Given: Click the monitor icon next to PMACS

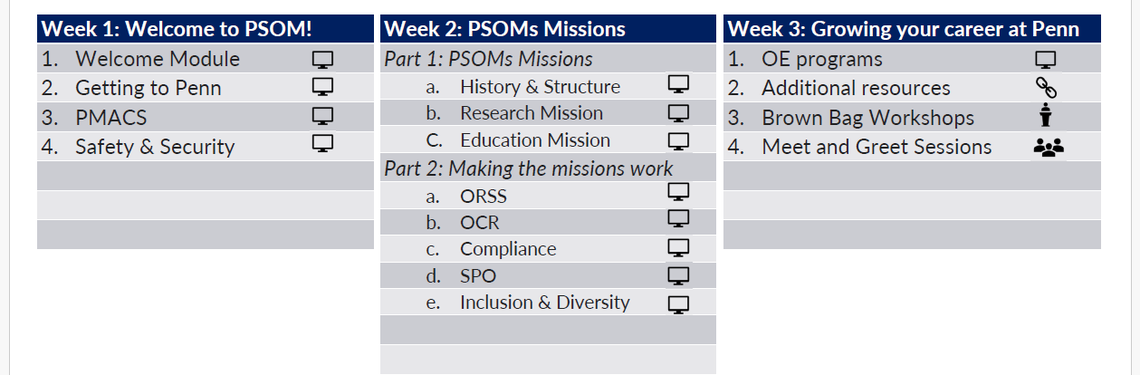Looking at the screenshot, I should 322,116.
